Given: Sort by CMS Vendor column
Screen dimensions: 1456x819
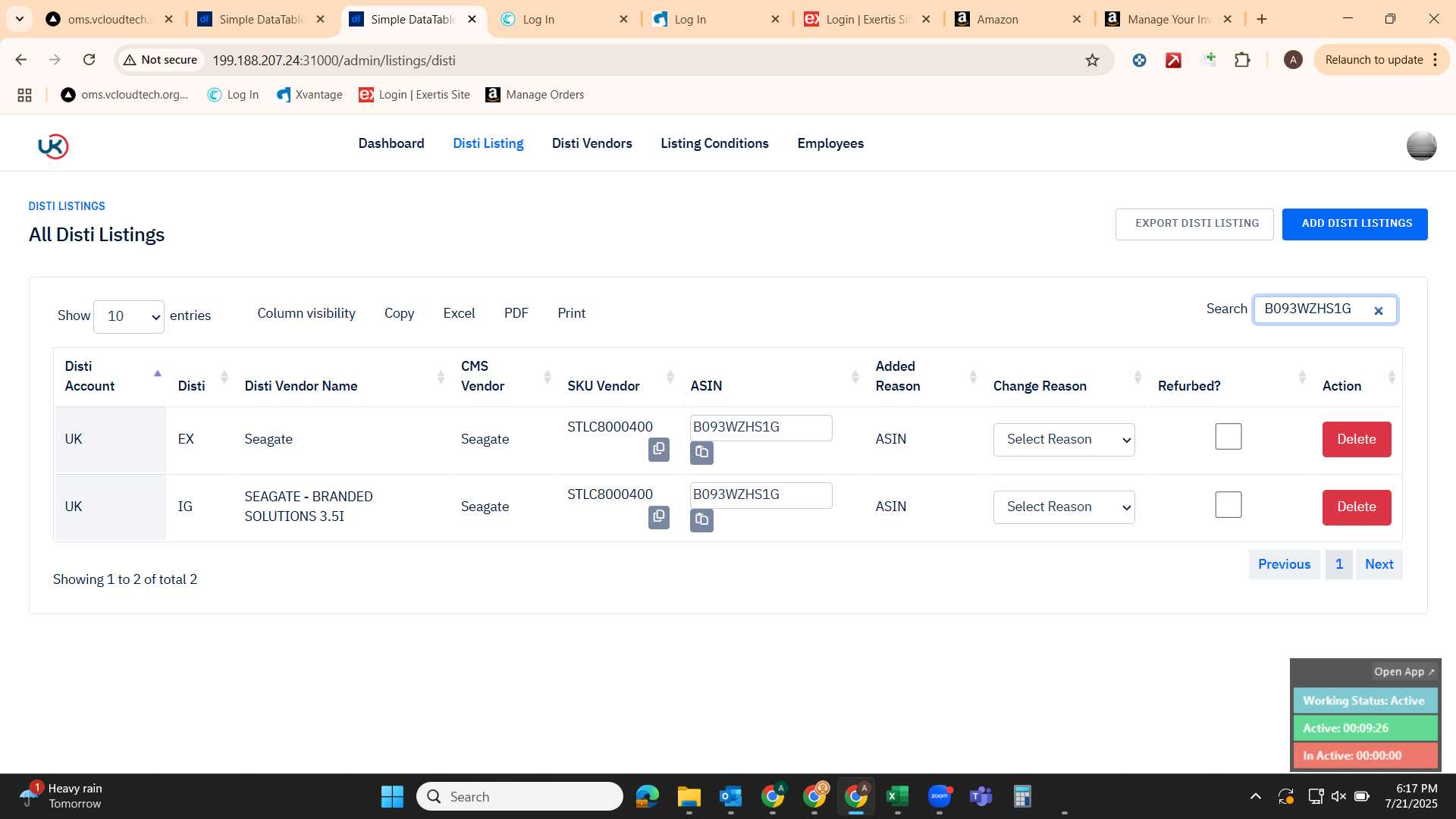Looking at the screenshot, I should pos(504,376).
